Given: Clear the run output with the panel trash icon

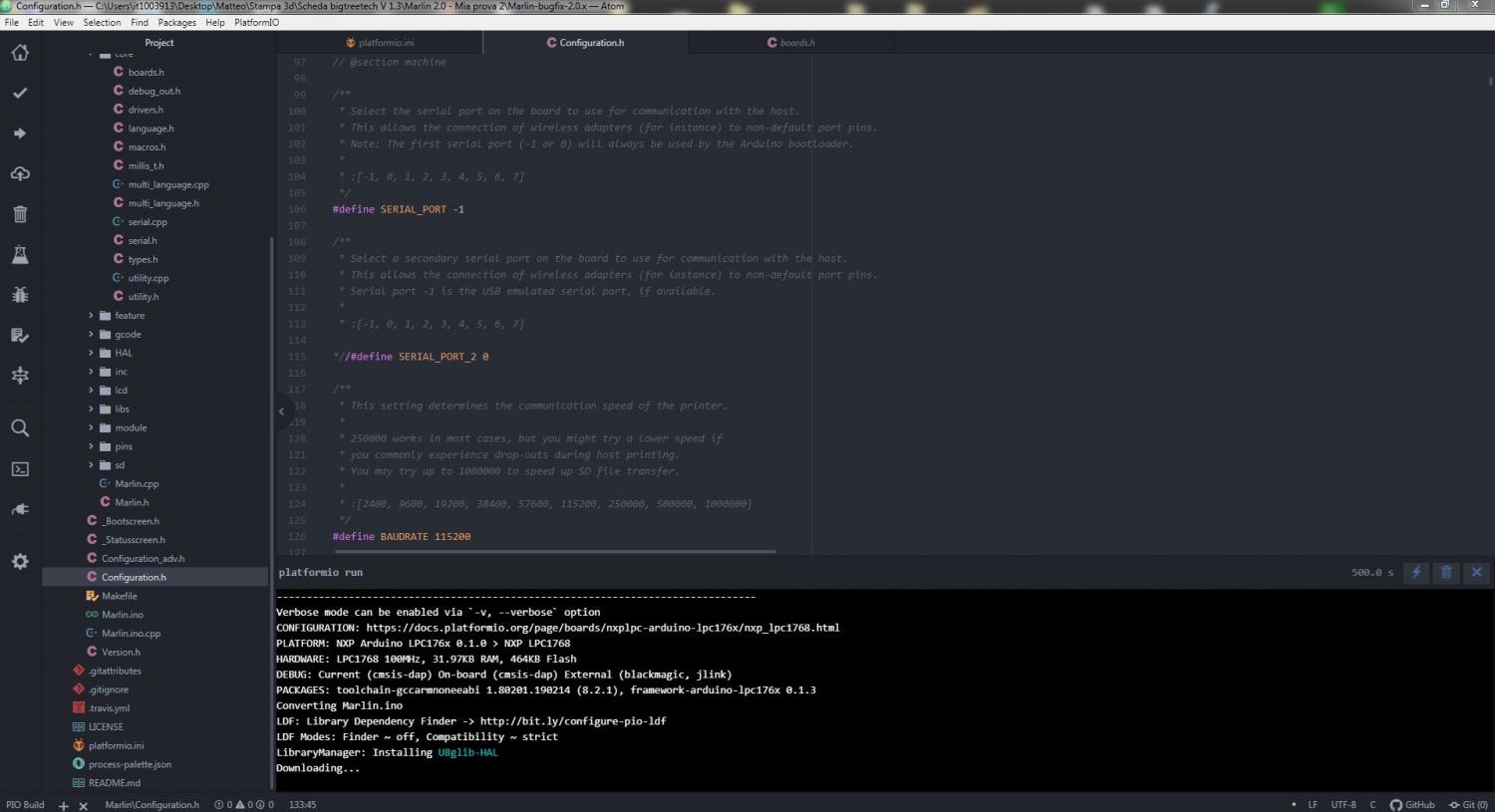Looking at the screenshot, I should click(x=1446, y=572).
